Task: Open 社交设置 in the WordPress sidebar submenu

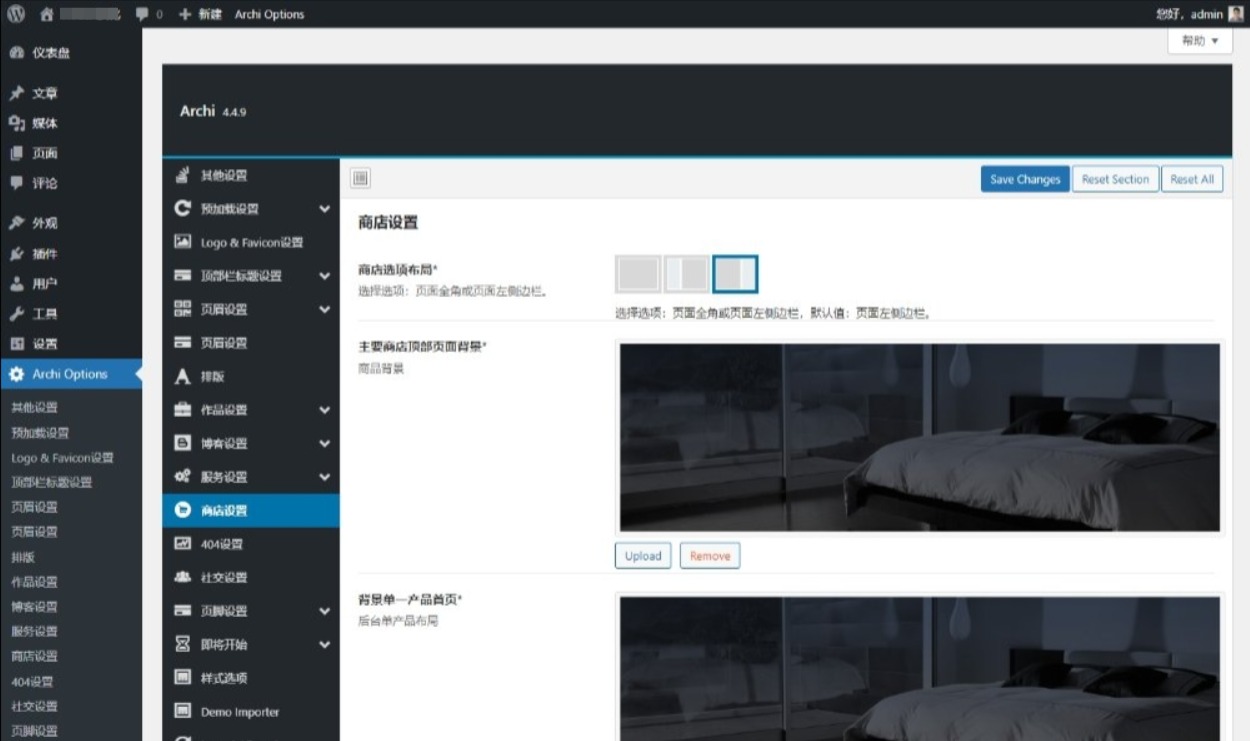Action: [x=35, y=706]
